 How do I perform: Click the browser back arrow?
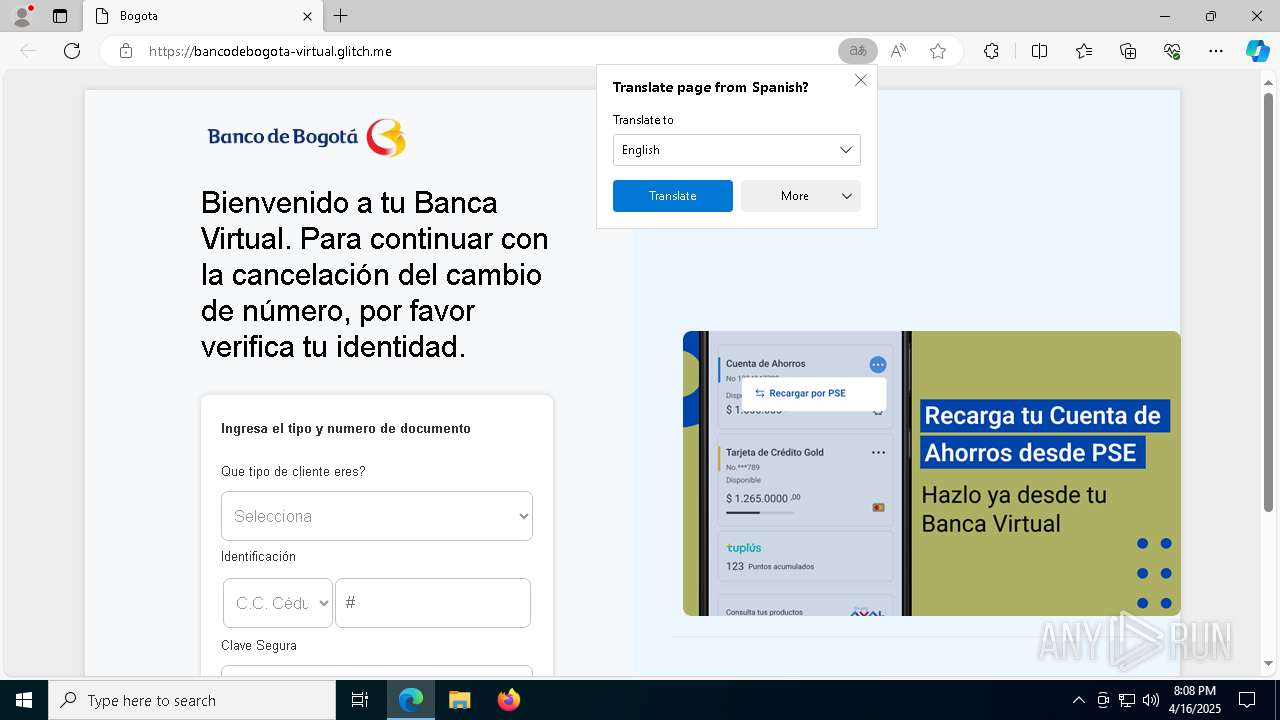pos(28,51)
